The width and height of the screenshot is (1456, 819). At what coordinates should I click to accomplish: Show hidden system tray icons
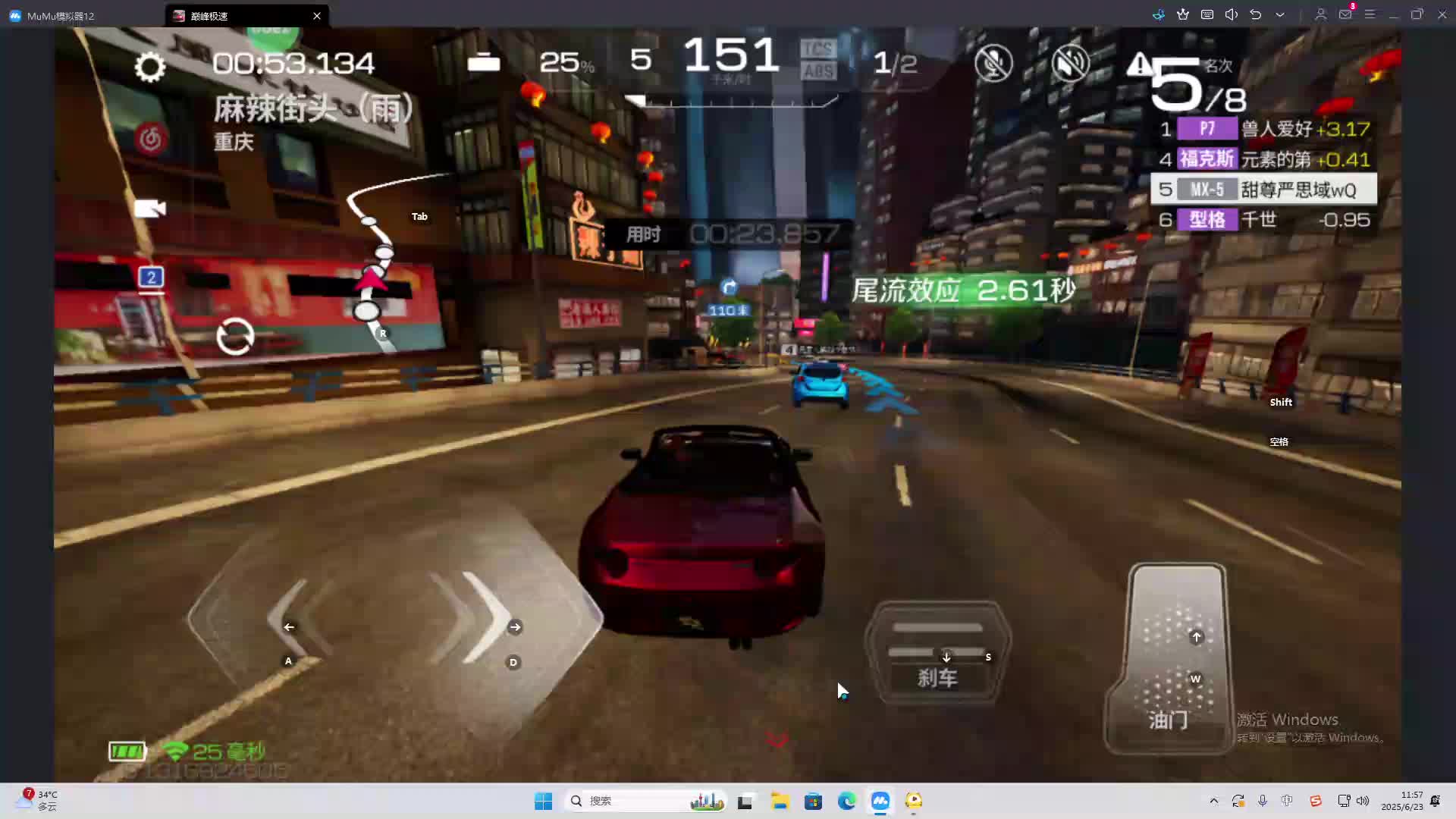tap(1213, 801)
